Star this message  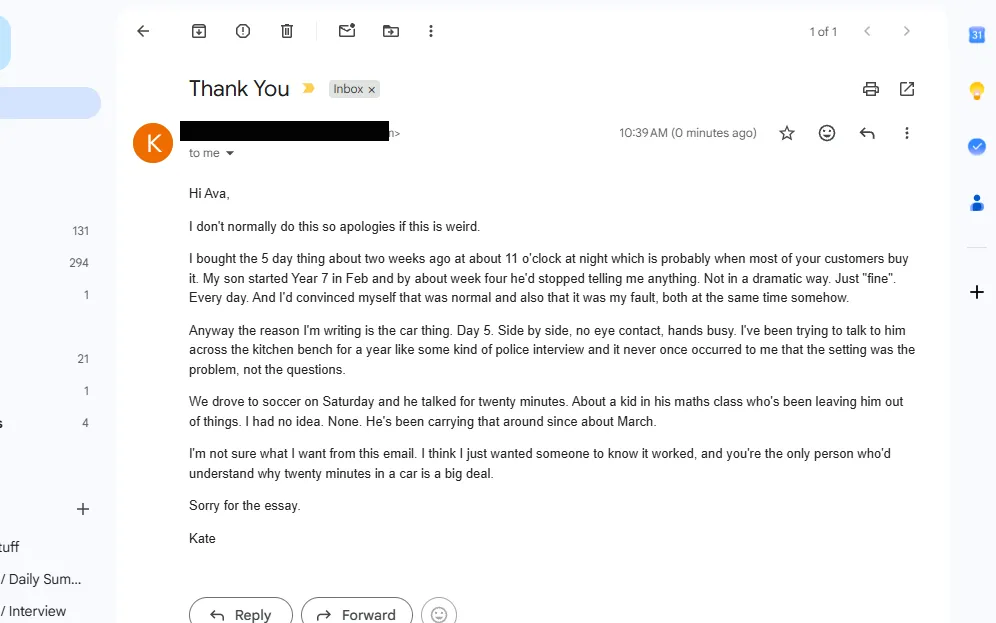(787, 133)
